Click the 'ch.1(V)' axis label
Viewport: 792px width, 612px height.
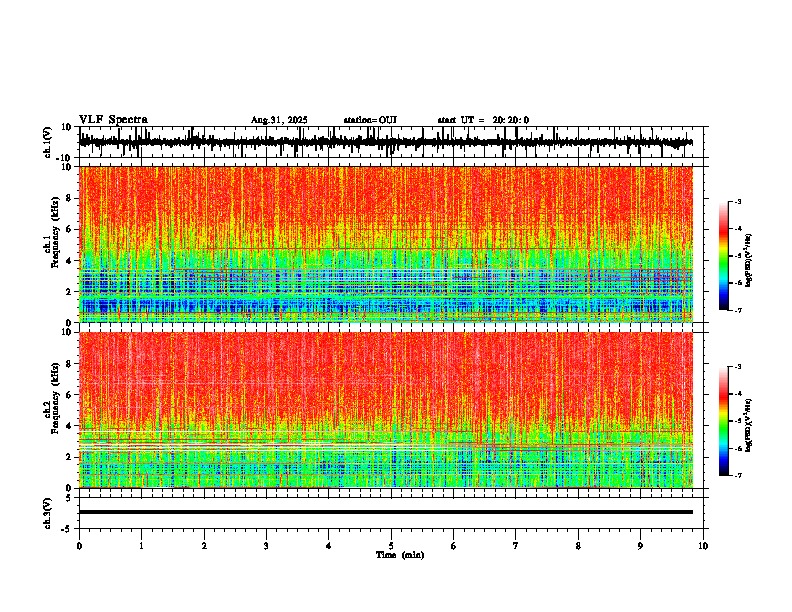(48, 142)
